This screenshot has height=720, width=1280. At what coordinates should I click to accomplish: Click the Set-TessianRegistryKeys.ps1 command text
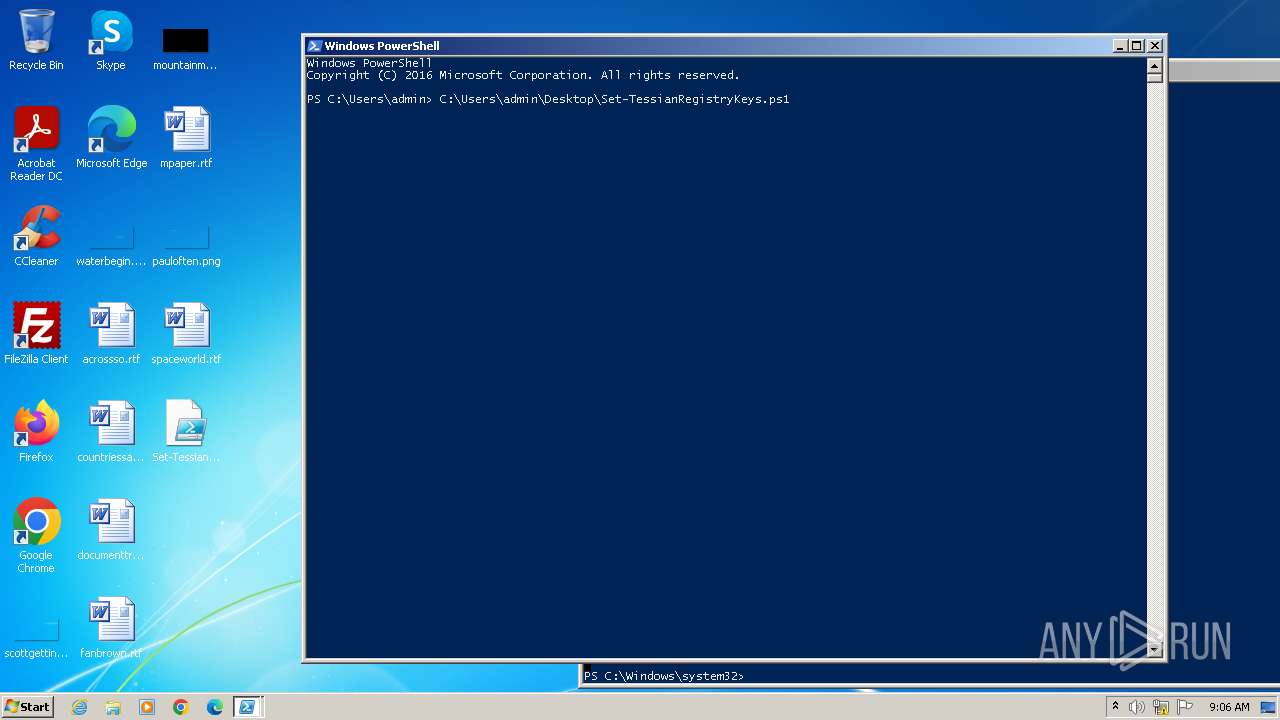614,99
